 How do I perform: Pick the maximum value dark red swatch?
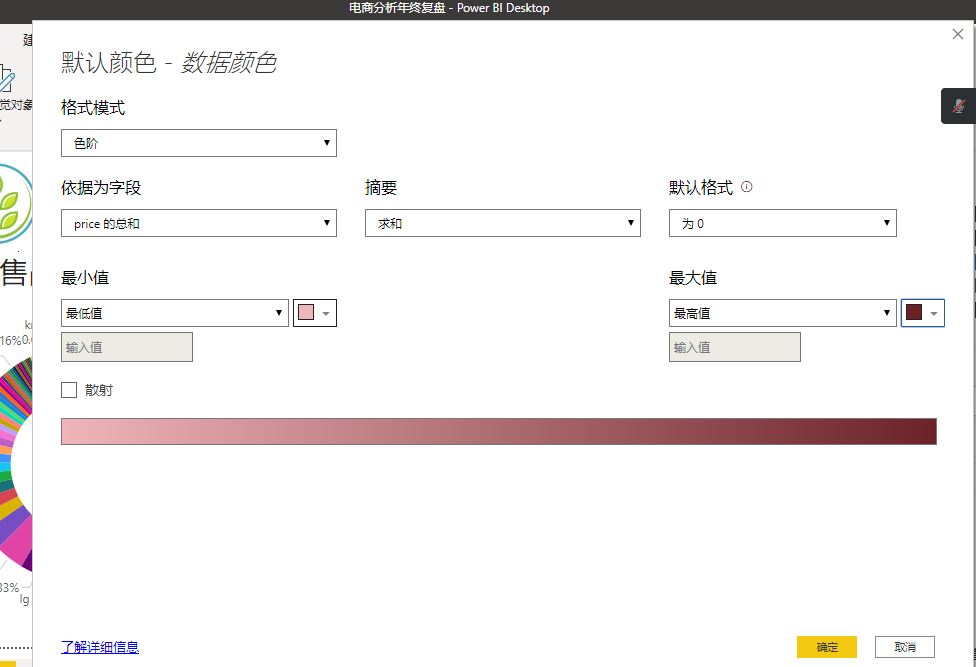point(922,313)
